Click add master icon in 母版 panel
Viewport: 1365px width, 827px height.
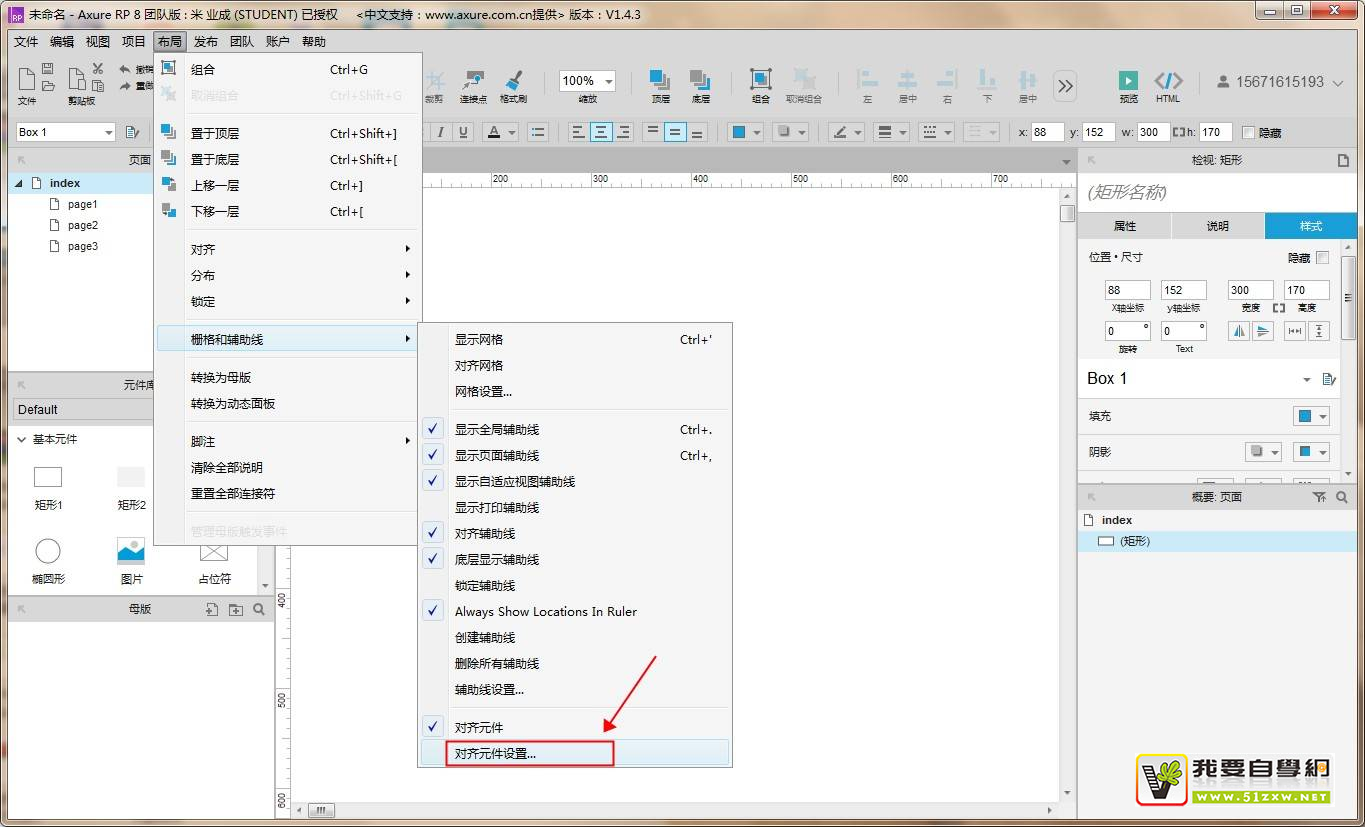(211, 609)
